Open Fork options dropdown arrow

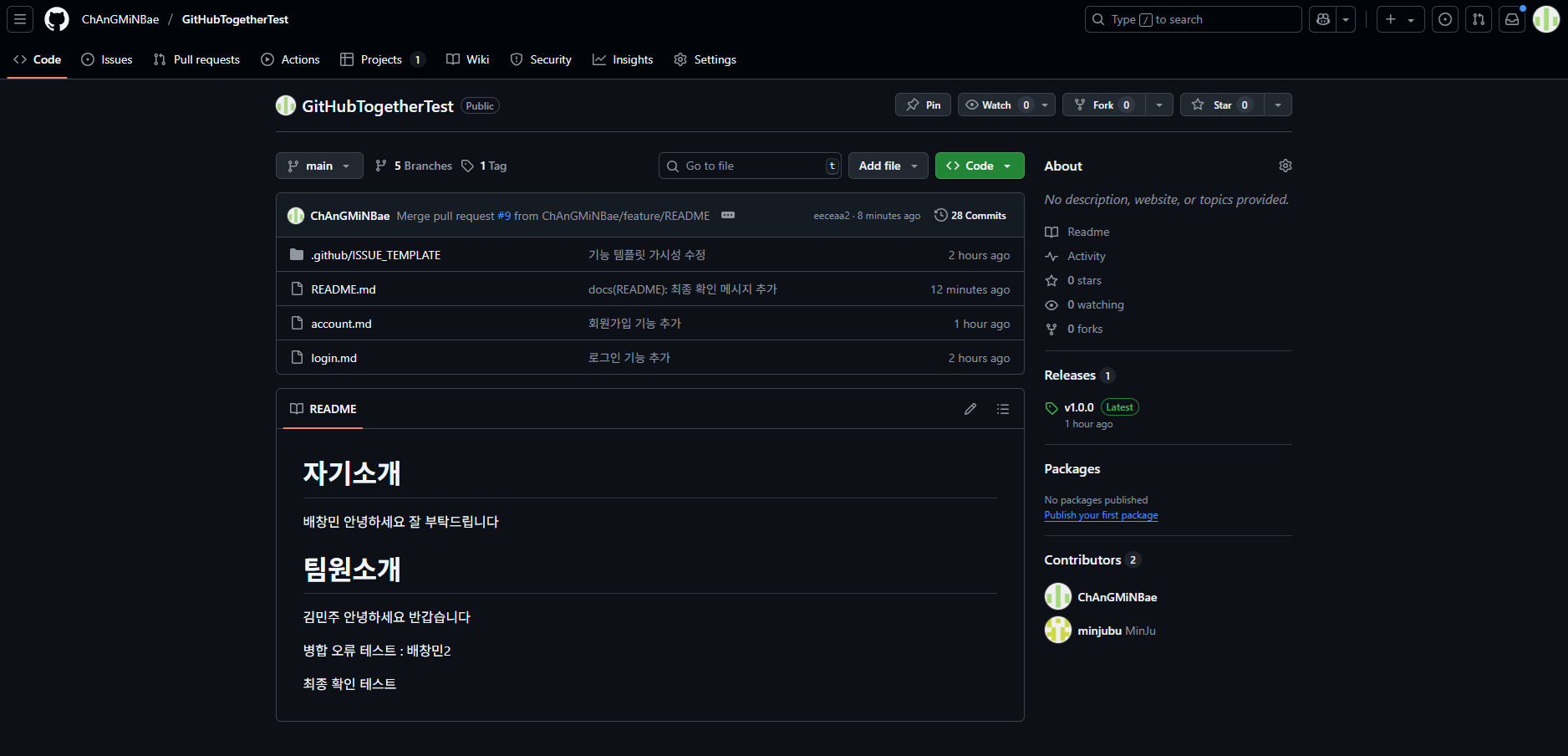(1159, 105)
